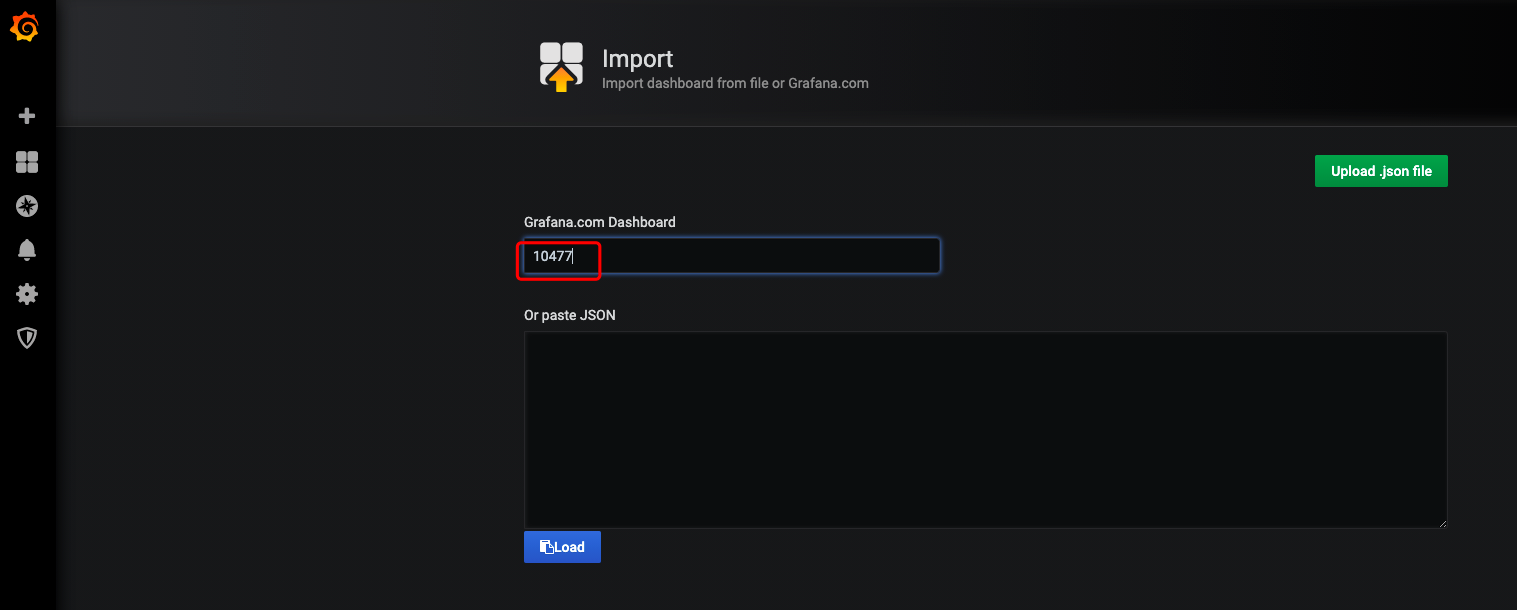This screenshot has height=610, width=1517.
Task: Click the Import header dashboard icon
Action: coord(561,67)
